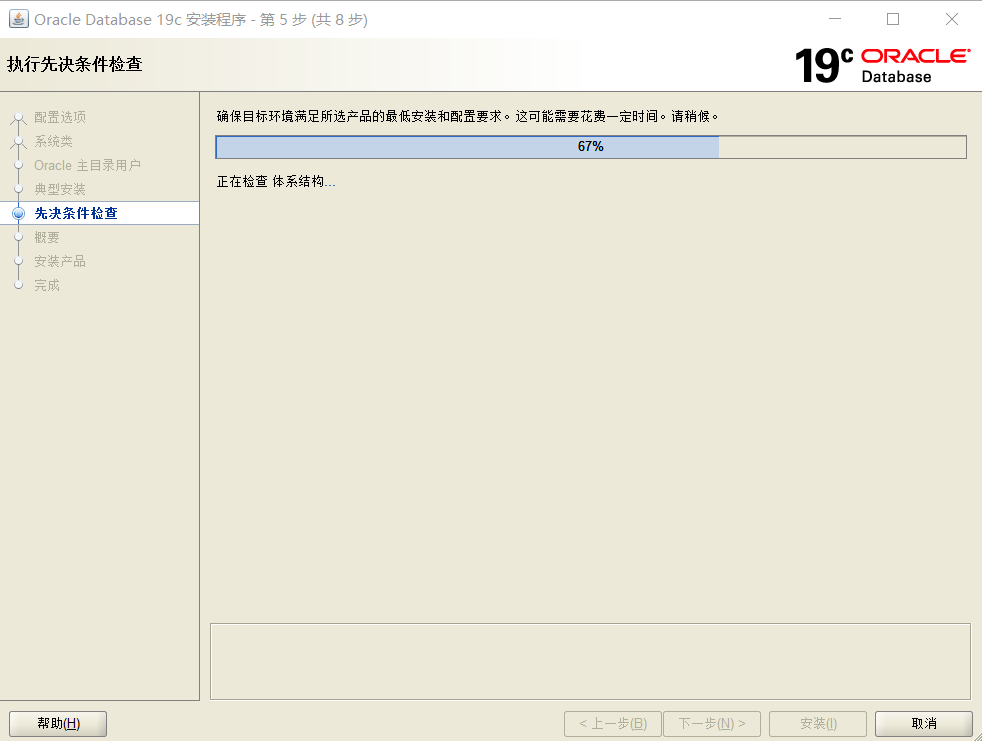Screen dimensions: 982x741
Task: Close the Oracle installer window
Action: 952,19
